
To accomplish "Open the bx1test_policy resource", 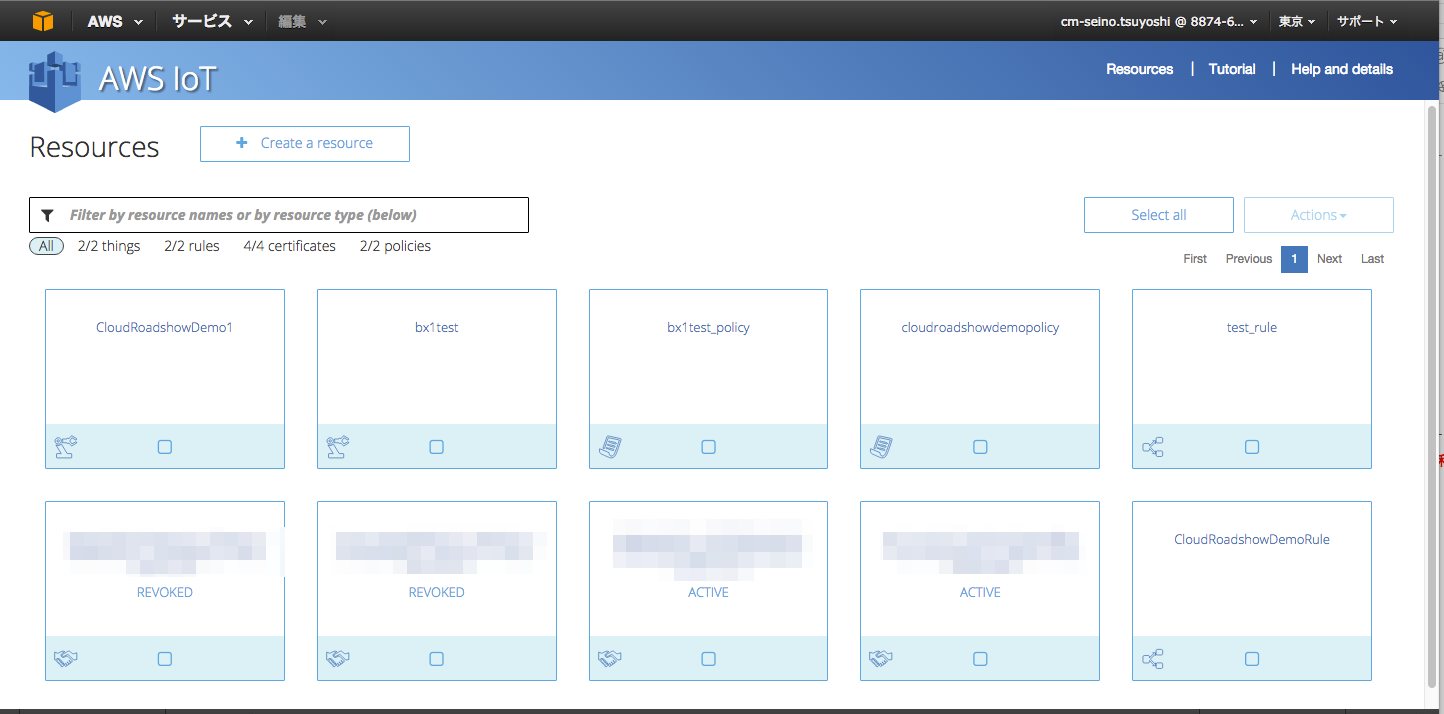I will coord(708,327).
